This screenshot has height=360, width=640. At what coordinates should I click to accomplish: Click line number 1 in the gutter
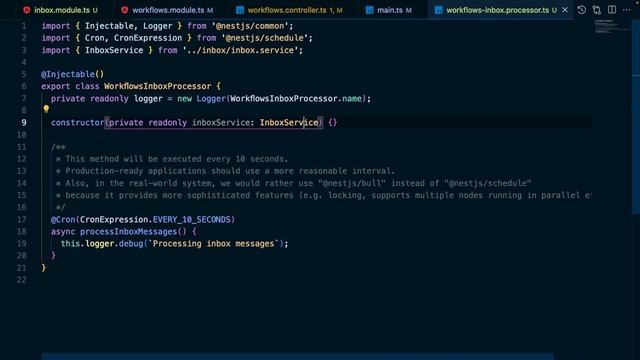point(24,26)
